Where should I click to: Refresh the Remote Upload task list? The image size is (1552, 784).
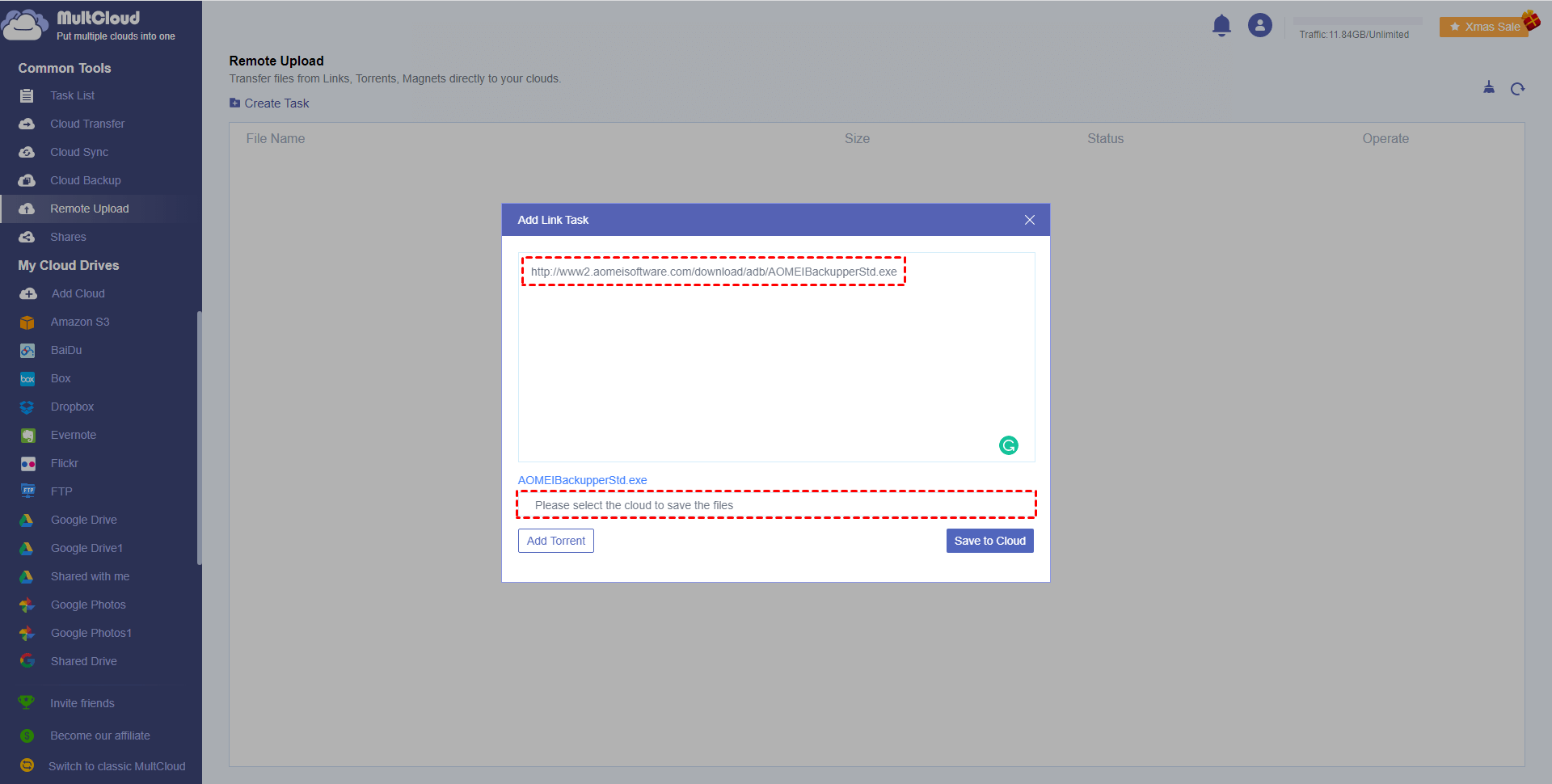click(x=1517, y=89)
